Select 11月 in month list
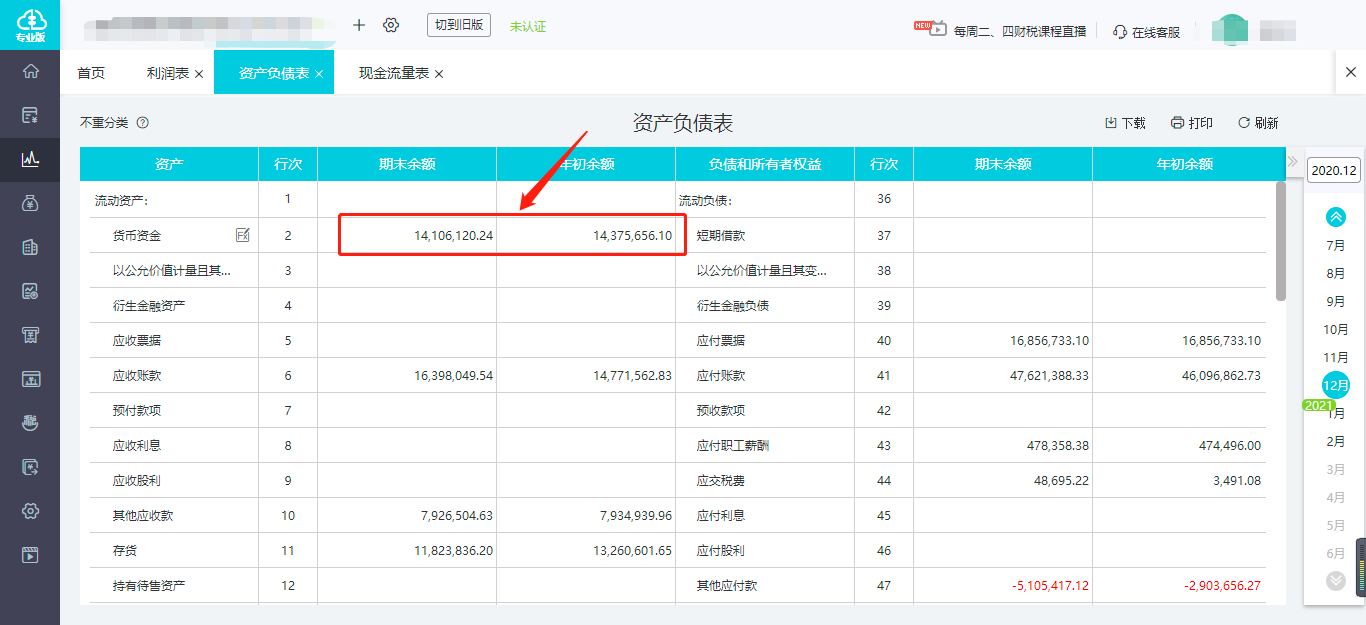Viewport: 1366px width, 625px height. click(x=1336, y=357)
